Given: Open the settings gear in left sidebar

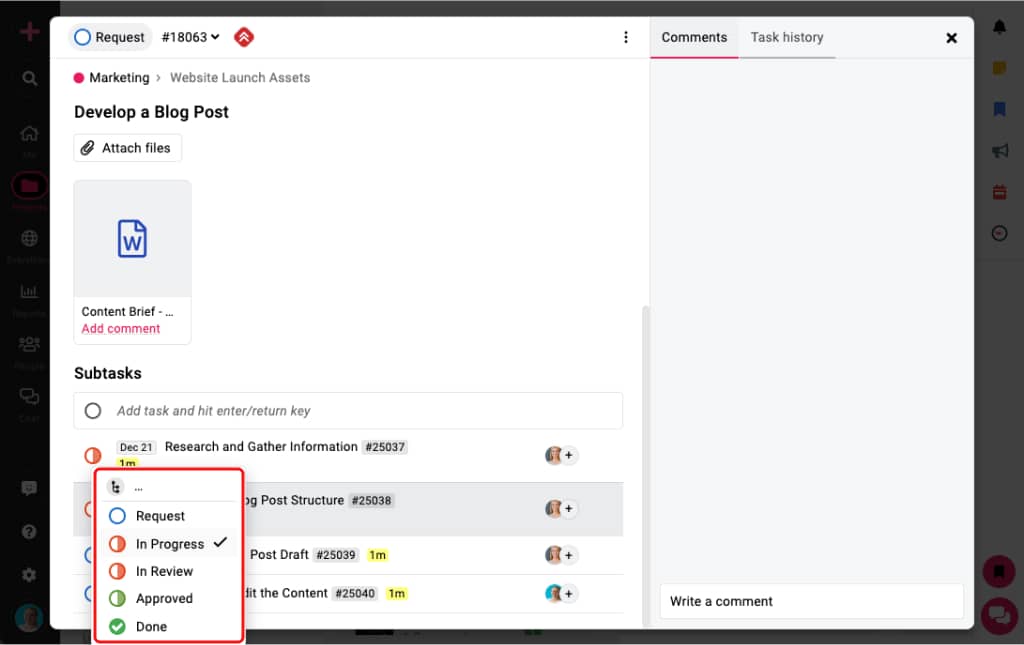Looking at the screenshot, I should 29,574.
